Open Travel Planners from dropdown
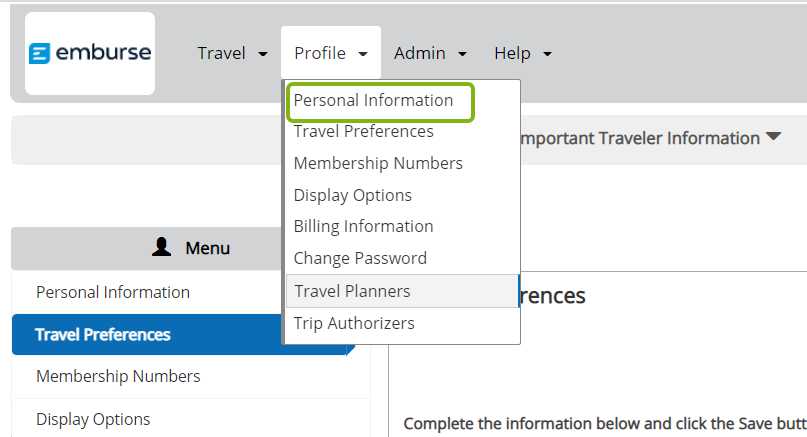 352,291
